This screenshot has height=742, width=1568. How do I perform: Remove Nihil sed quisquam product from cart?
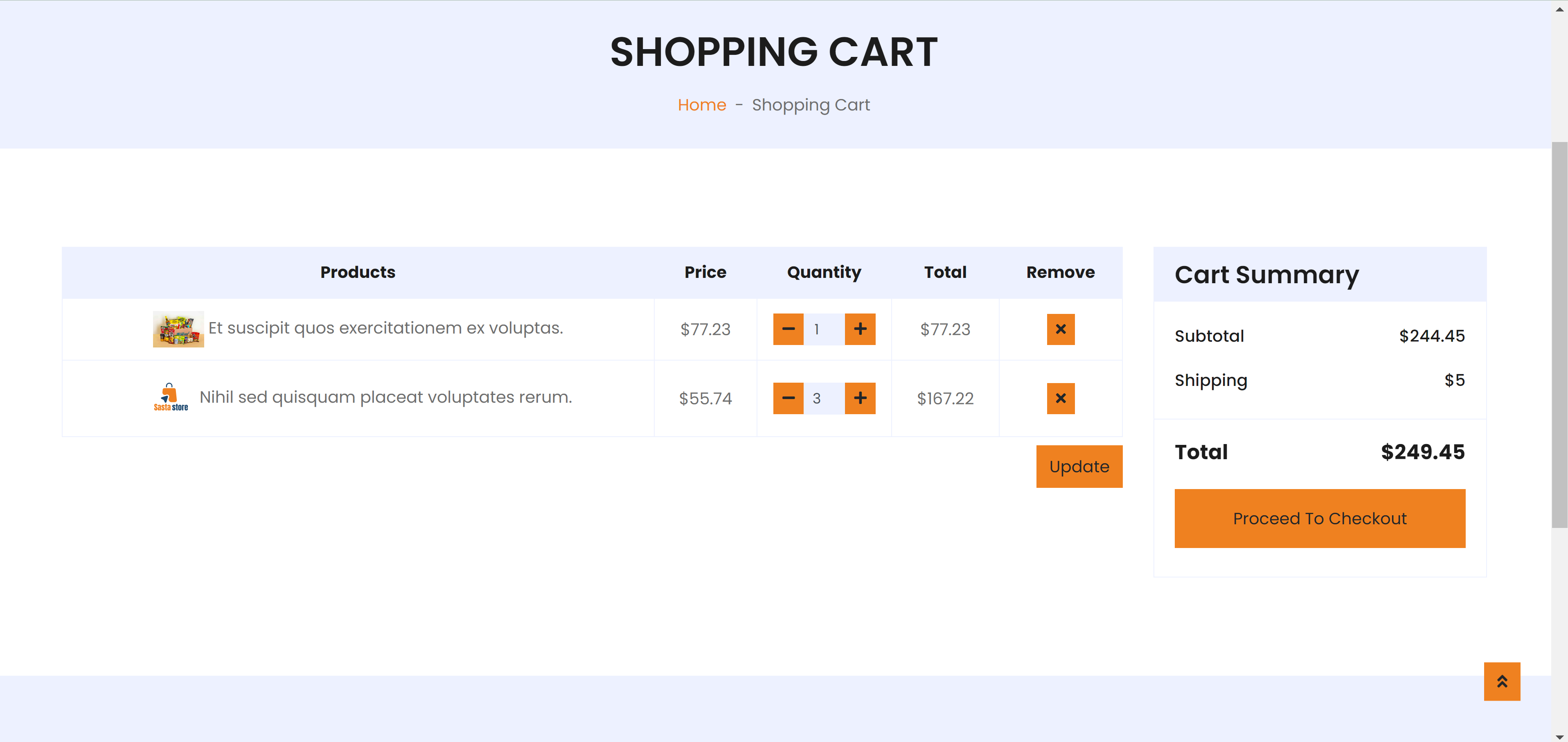(x=1060, y=399)
